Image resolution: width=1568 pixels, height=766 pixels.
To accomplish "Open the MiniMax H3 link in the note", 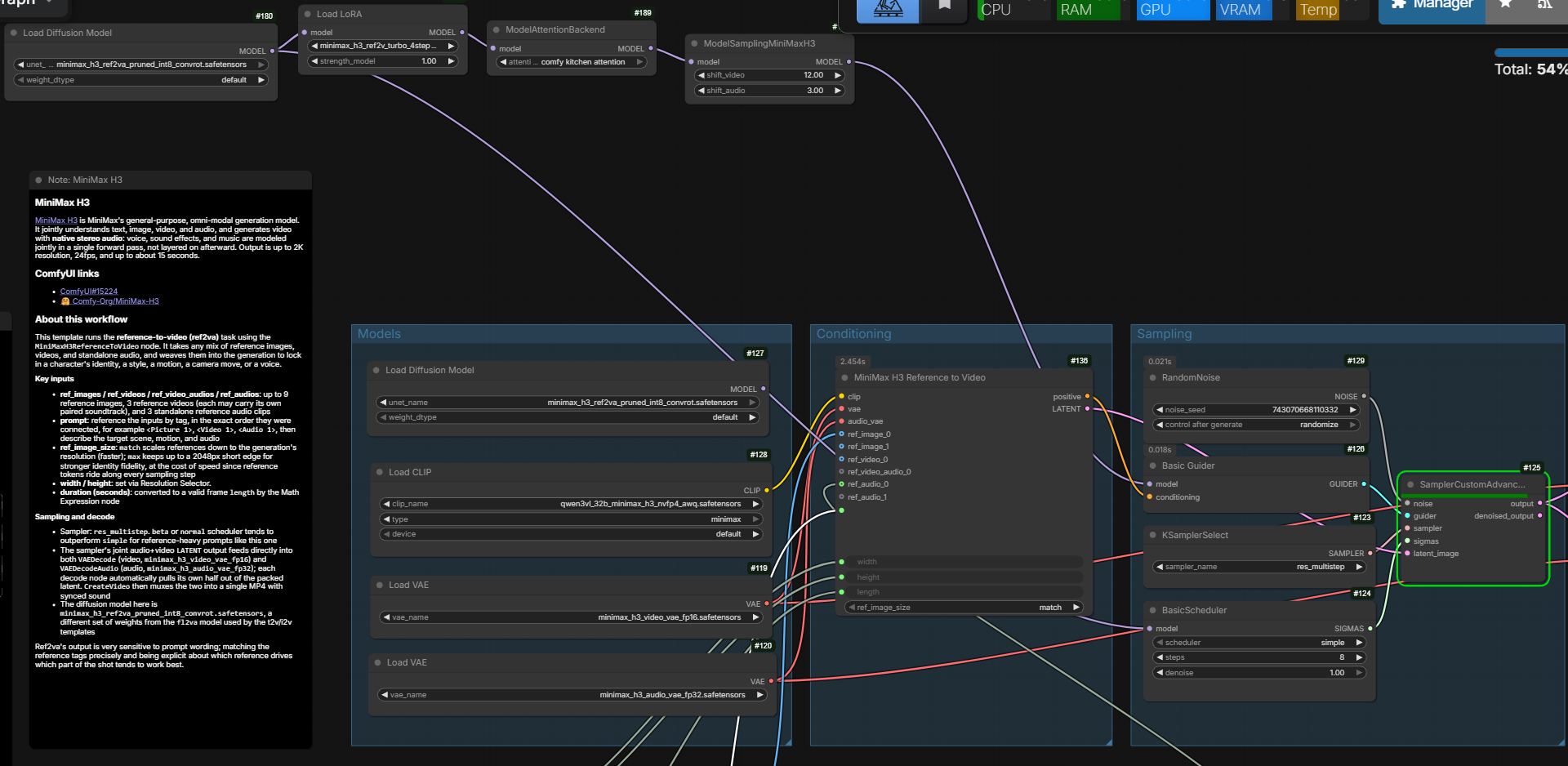I will pyautogui.click(x=56, y=220).
